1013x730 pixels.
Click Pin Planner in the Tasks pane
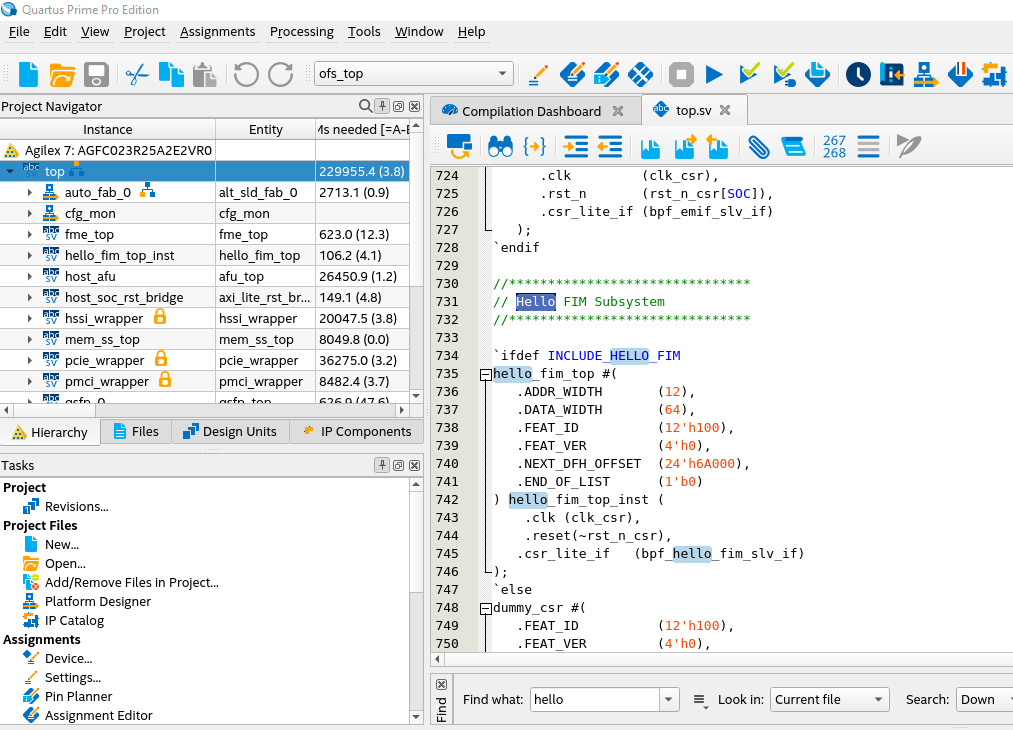click(x=78, y=696)
